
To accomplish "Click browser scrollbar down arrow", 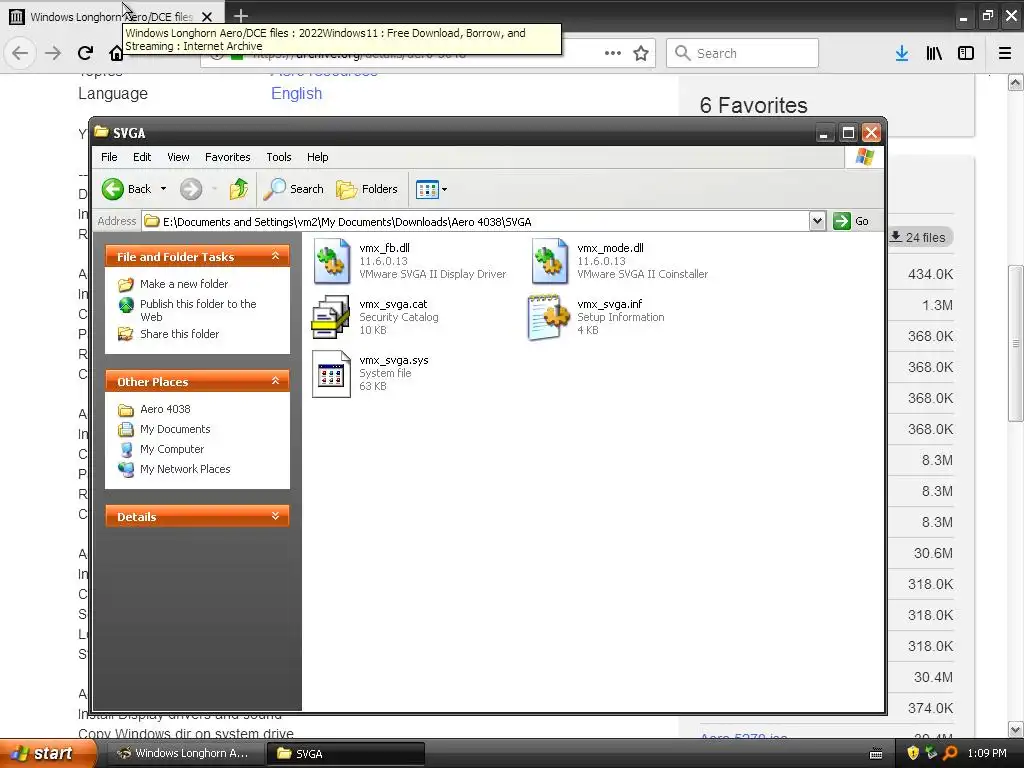I will (1016, 729).
